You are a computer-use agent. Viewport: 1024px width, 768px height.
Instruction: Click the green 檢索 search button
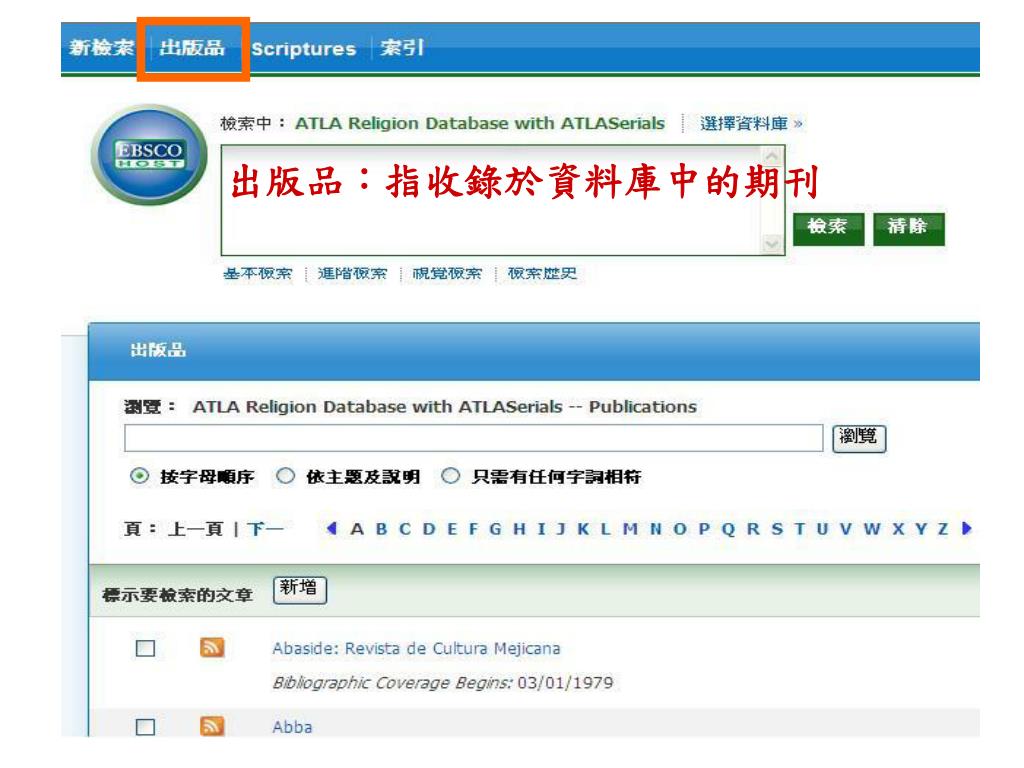(x=828, y=229)
